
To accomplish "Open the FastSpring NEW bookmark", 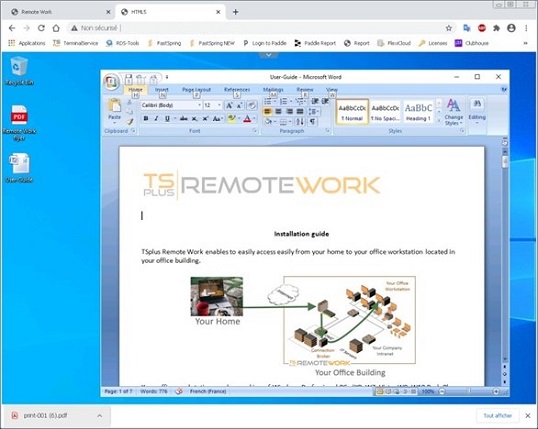I will (212, 43).
